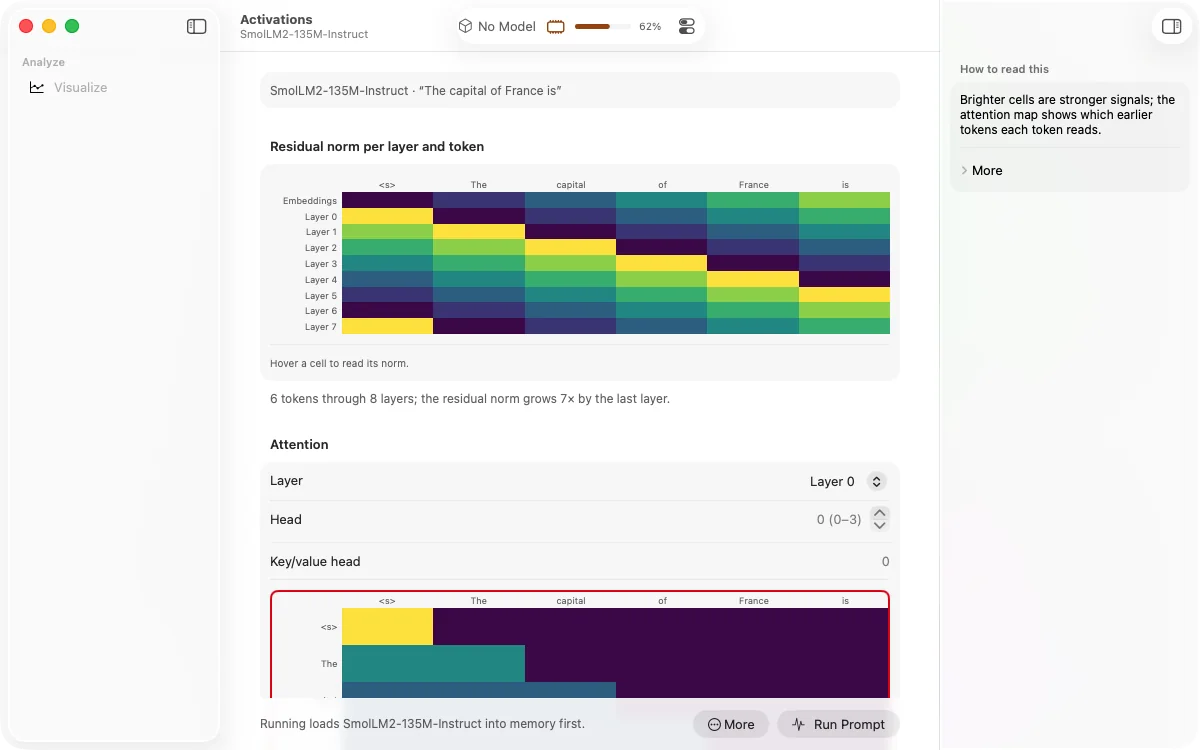Click residual cell Layer 4 row, 'France' column
The width and height of the screenshot is (1200, 750).
pos(753,279)
